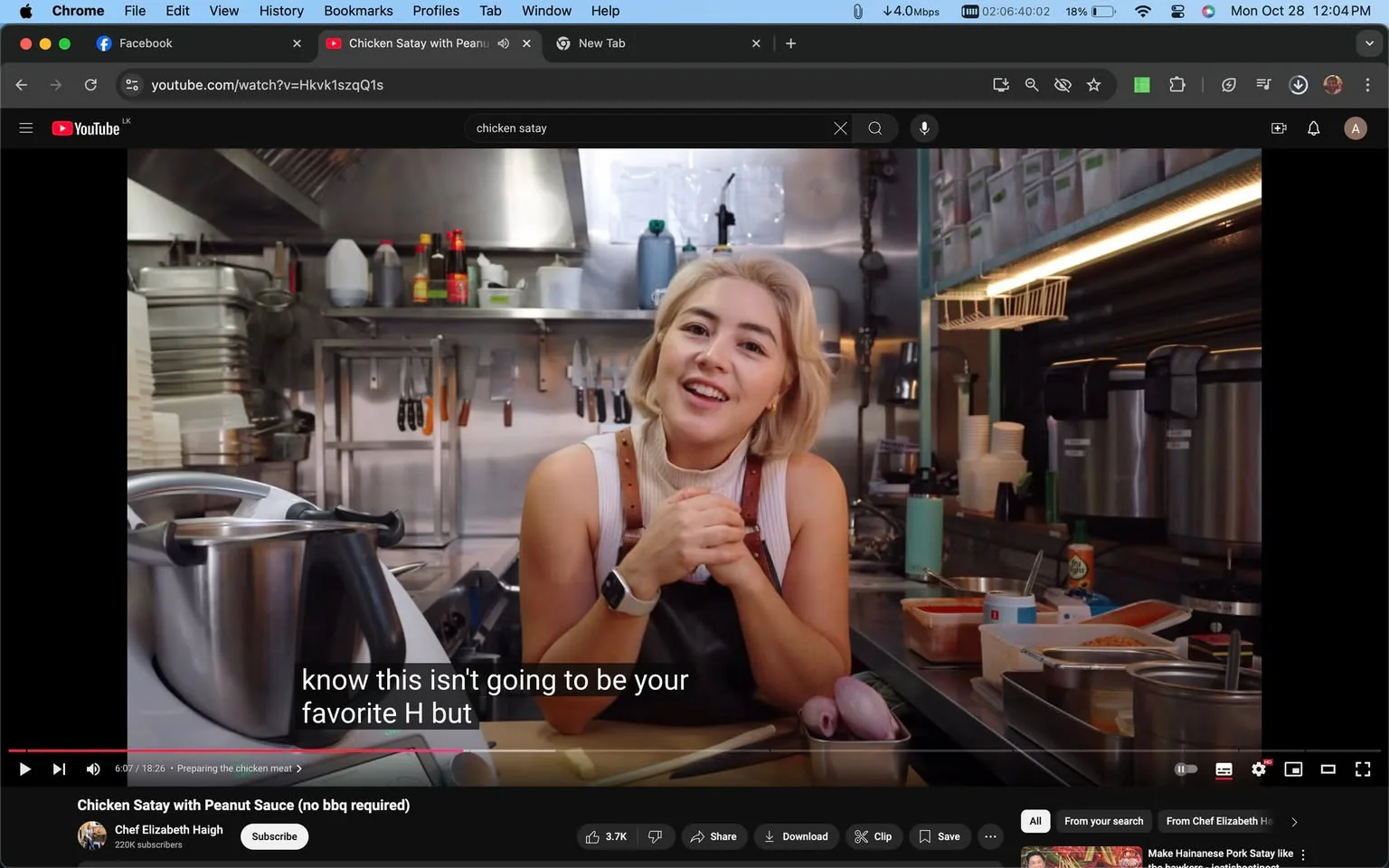Viewport: 1389px width, 868px height.
Task: Share the Chicken Satay video
Action: point(713,836)
